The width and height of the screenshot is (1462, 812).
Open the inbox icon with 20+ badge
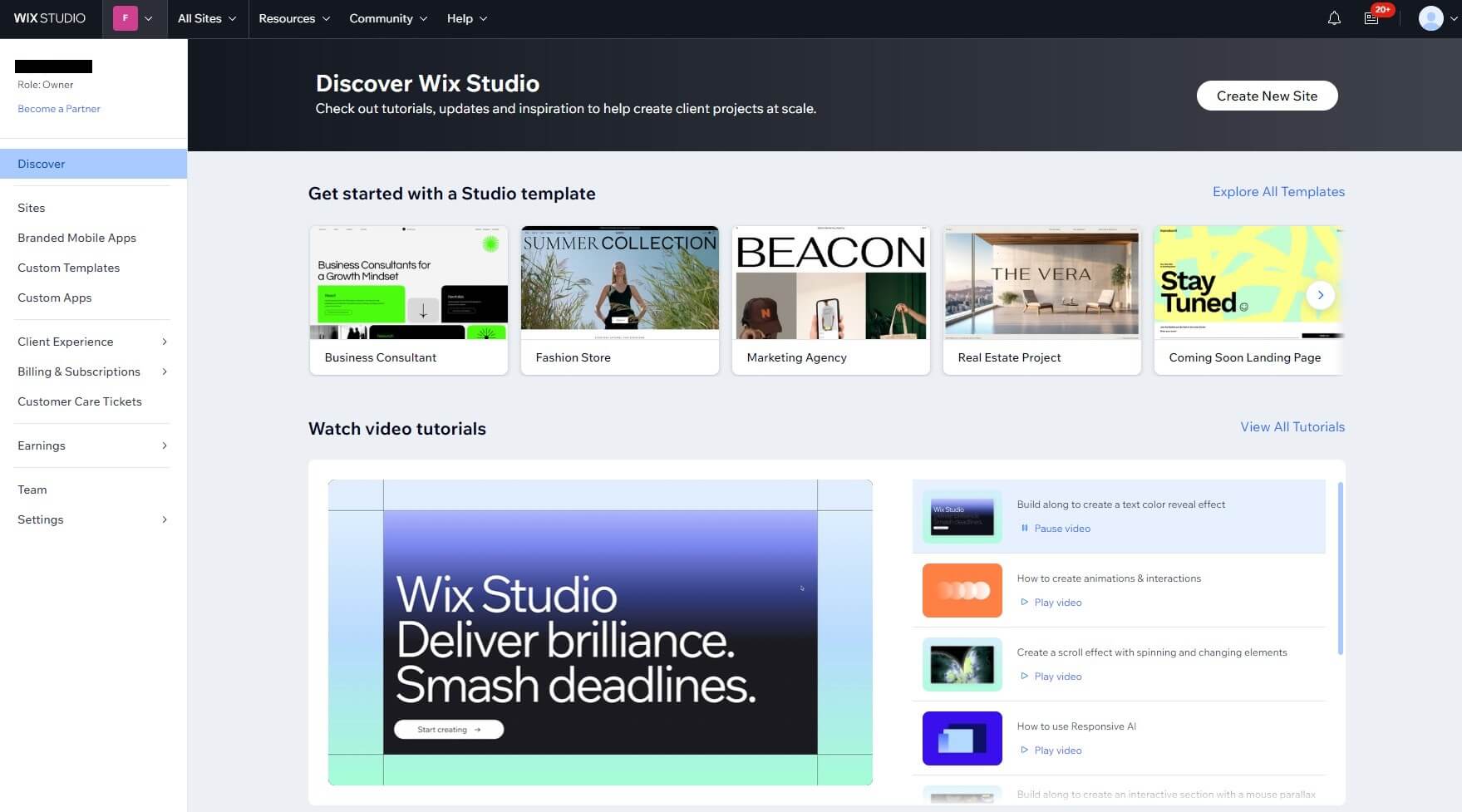point(1372,18)
